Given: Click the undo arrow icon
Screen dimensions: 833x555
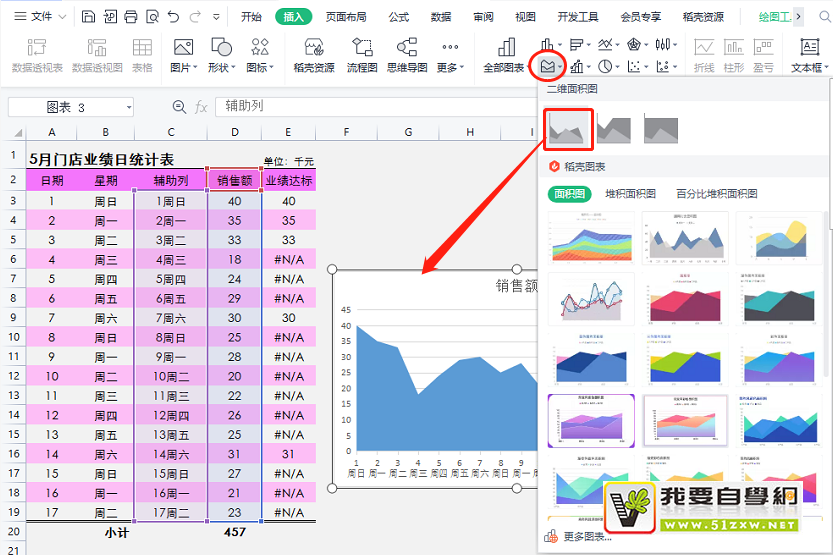Looking at the screenshot, I should pos(174,17).
